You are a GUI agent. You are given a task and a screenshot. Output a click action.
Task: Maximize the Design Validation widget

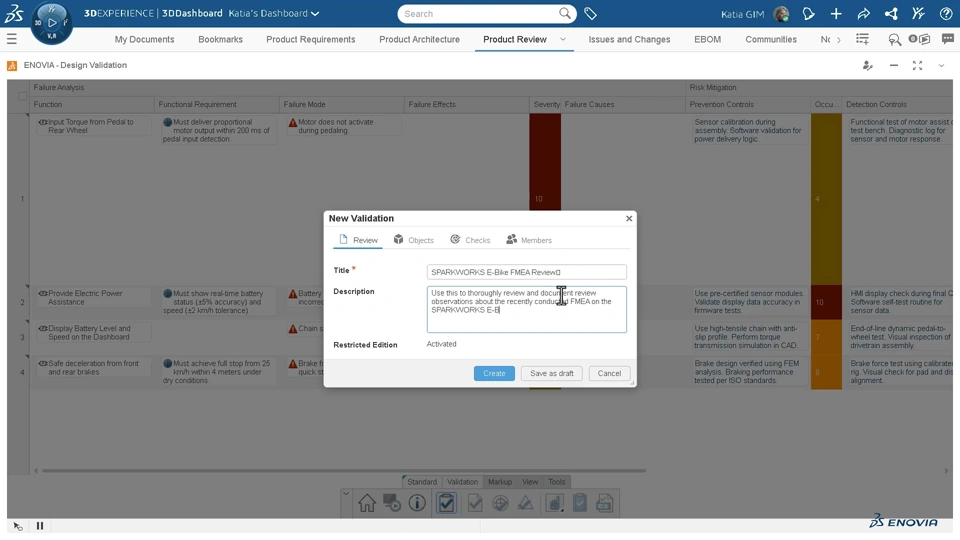point(917,66)
